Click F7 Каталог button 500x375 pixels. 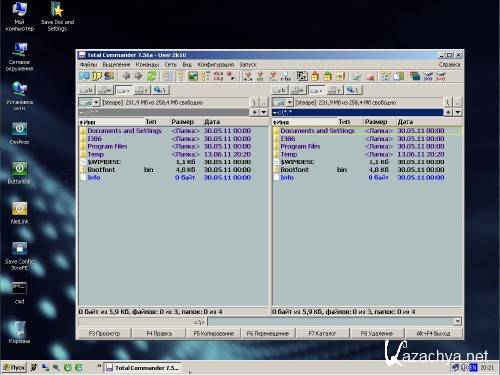coord(322,333)
